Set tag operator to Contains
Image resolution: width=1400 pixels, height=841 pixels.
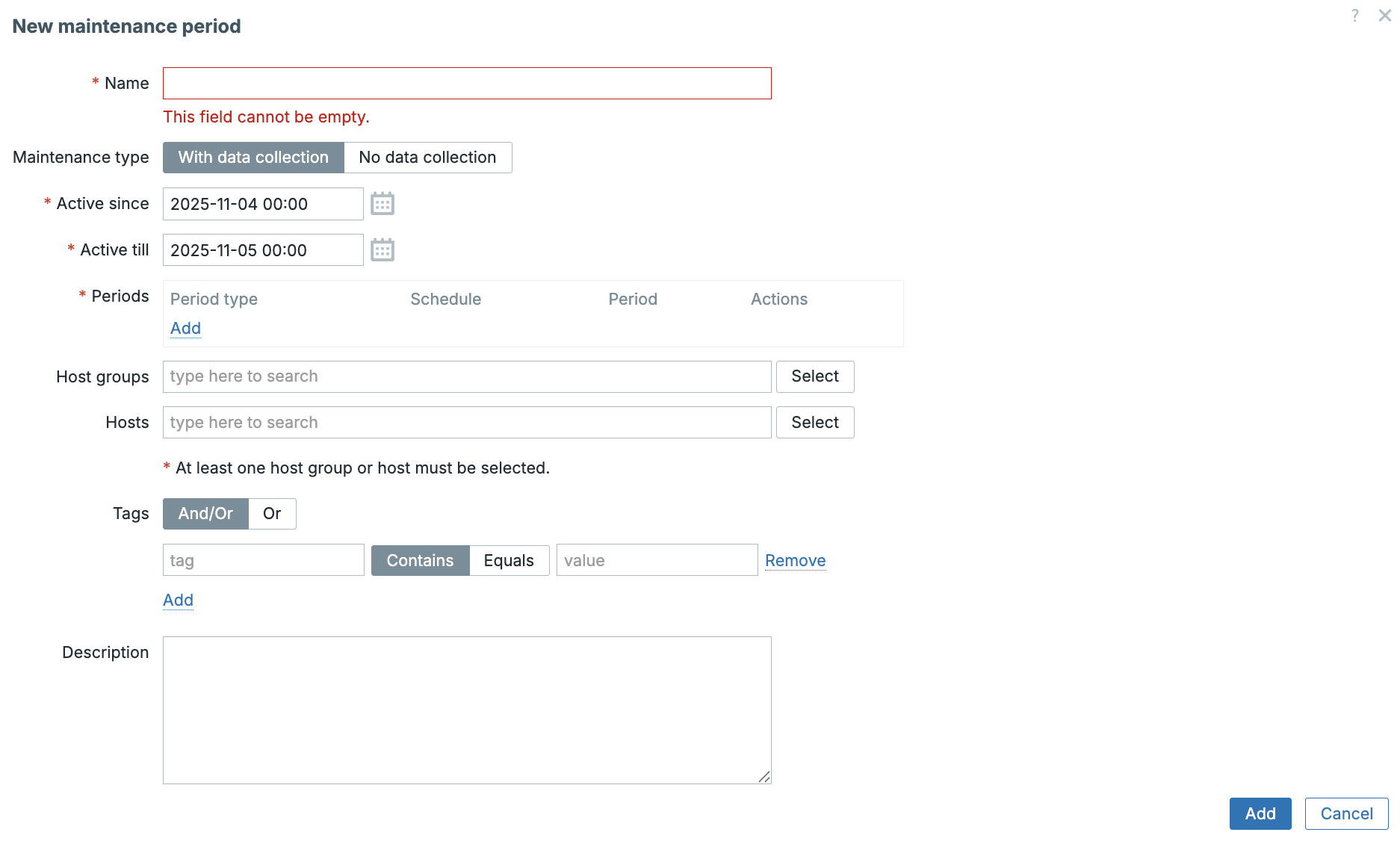(420, 560)
